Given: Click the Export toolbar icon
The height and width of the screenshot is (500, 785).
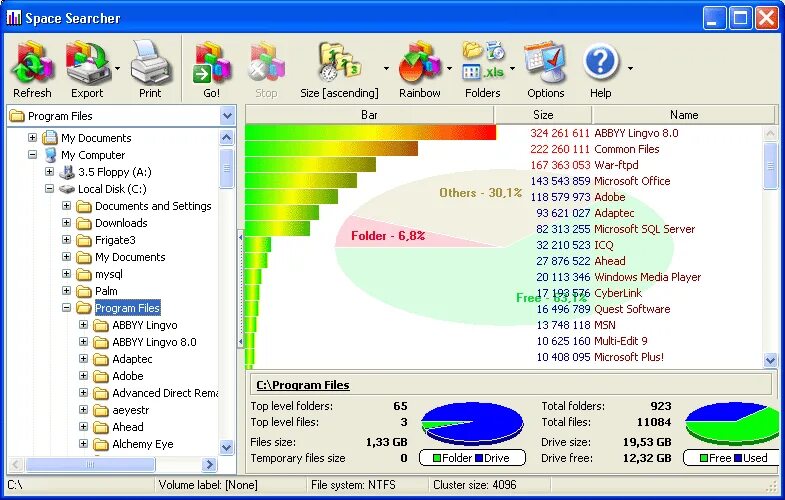Looking at the screenshot, I should click(88, 63).
